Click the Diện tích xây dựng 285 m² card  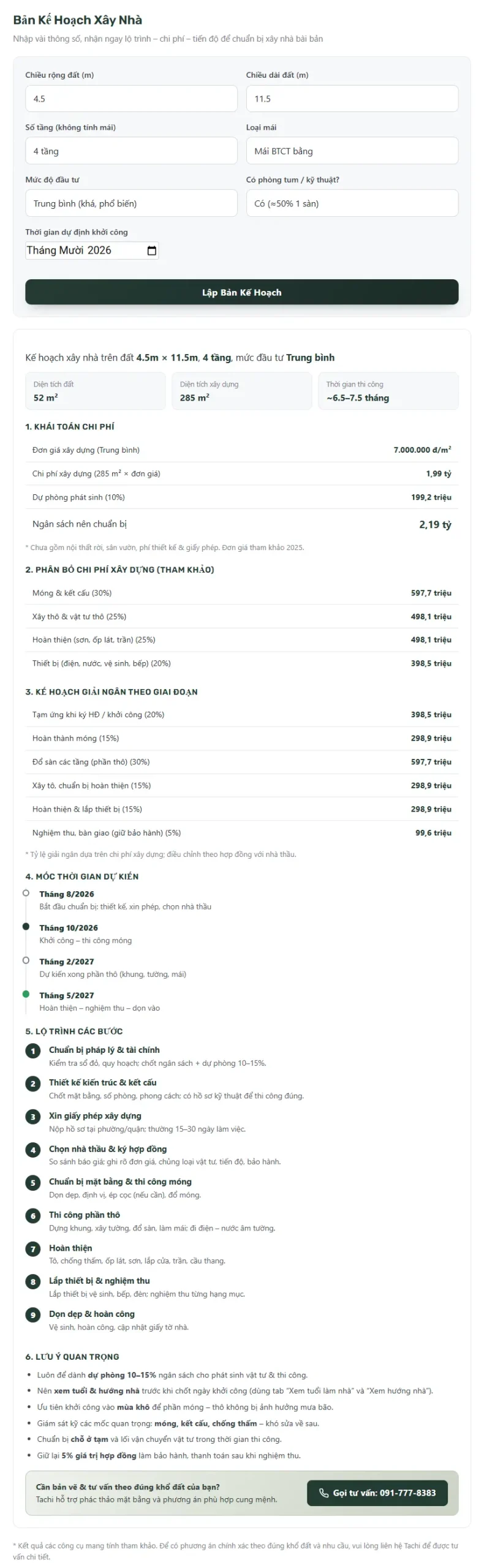[242, 391]
